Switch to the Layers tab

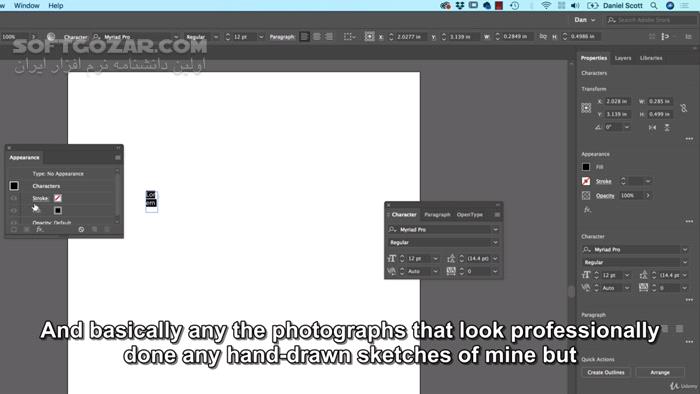pos(623,58)
